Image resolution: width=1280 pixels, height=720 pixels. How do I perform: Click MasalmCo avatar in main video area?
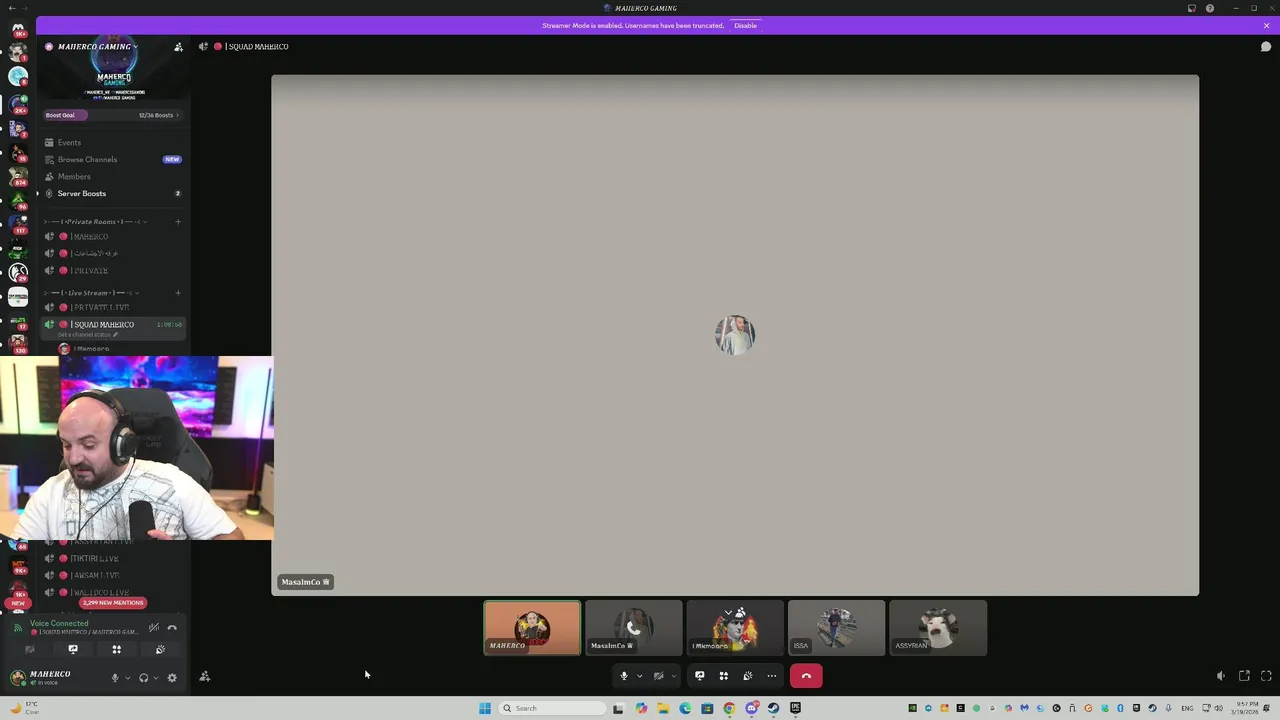pyautogui.click(x=735, y=336)
